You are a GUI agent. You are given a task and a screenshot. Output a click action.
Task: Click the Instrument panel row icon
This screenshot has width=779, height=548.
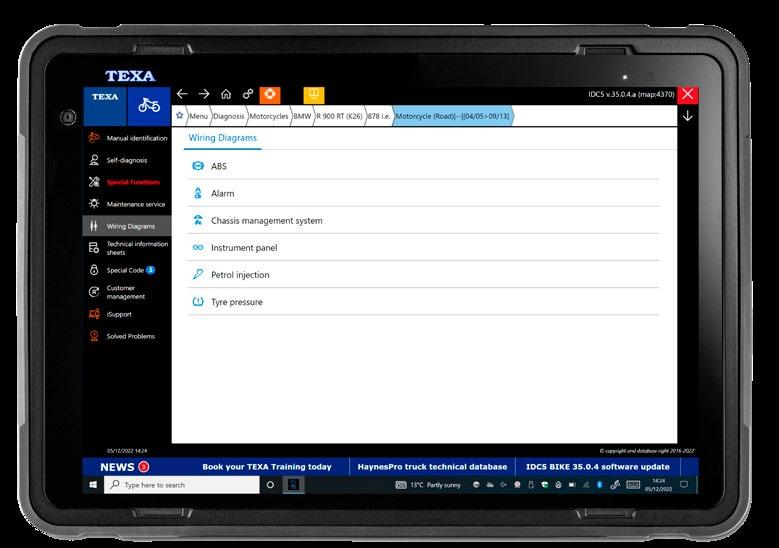click(198, 247)
